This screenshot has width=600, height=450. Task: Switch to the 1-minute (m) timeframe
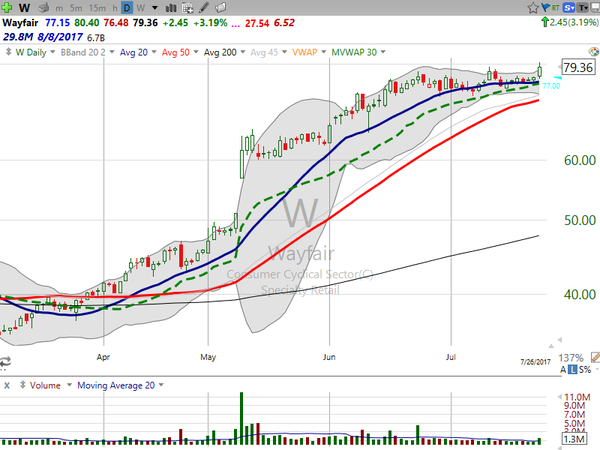coord(59,8)
